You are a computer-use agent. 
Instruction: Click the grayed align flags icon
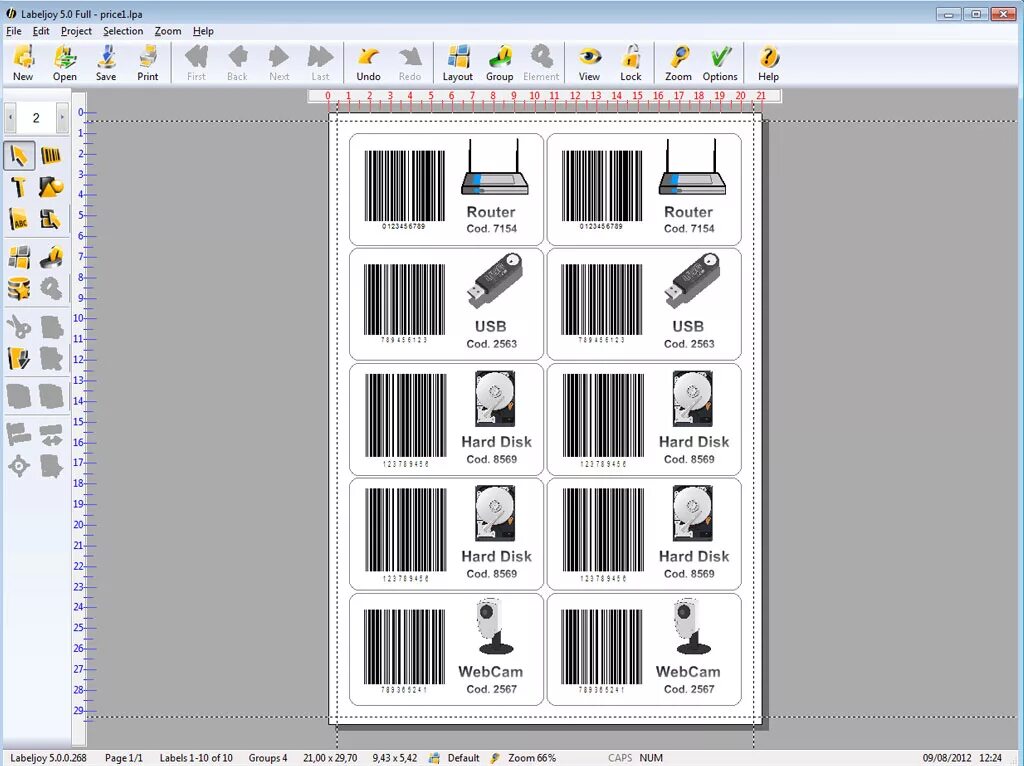pyautogui.click(x=19, y=434)
